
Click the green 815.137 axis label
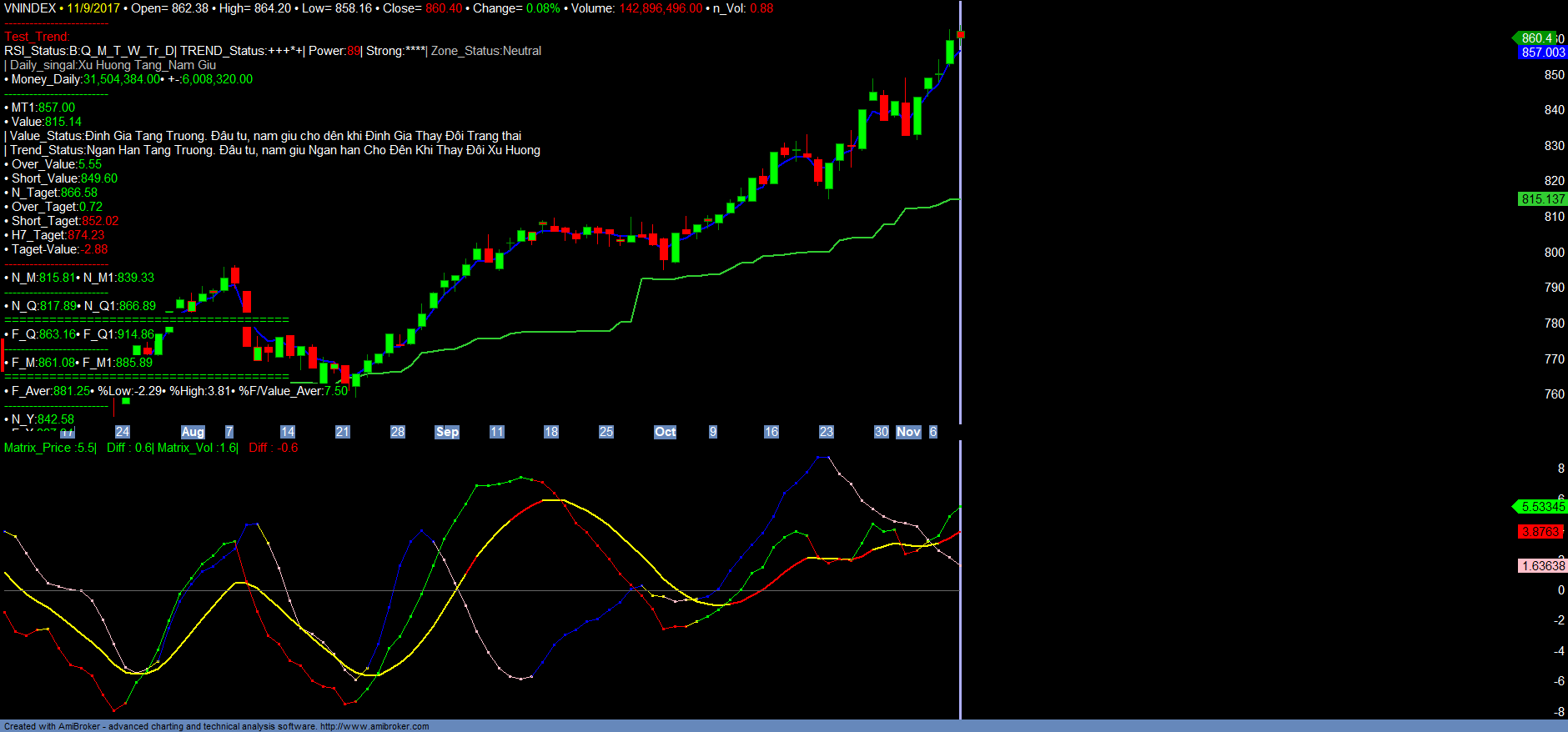click(1542, 199)
